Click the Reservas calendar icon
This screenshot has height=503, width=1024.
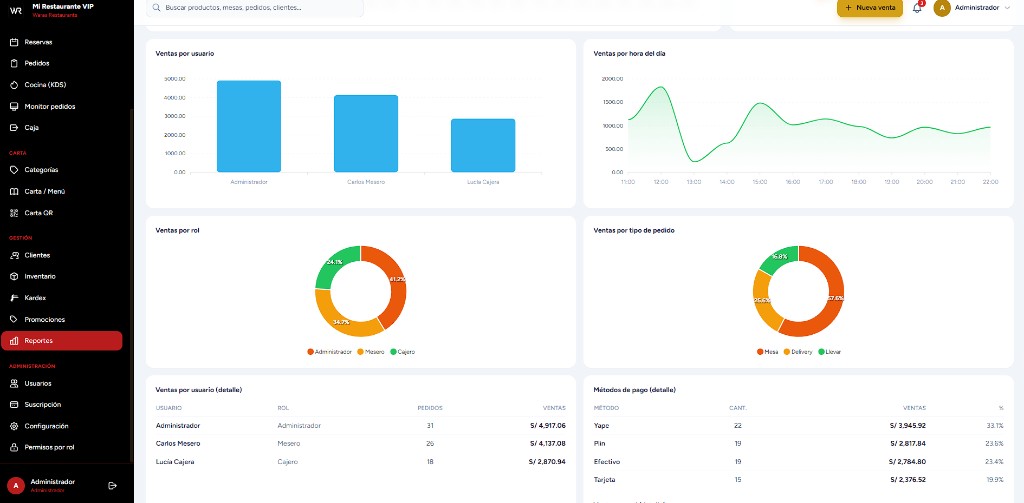click(x=14, y=42)
